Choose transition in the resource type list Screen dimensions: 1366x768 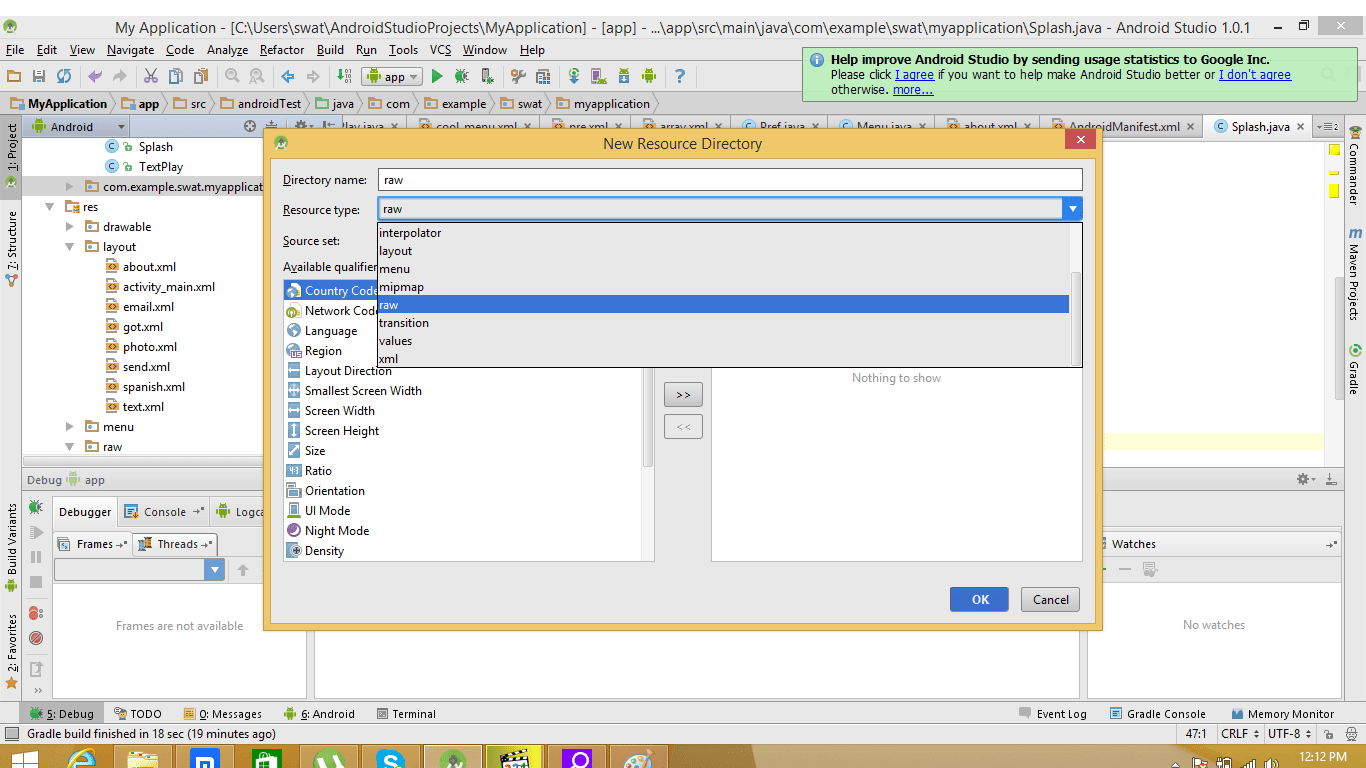[x=723, y=323]
